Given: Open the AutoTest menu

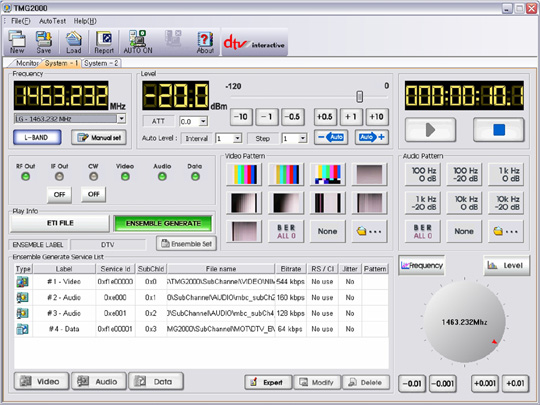Looking at the screenshot, I should tap(52, 21).
